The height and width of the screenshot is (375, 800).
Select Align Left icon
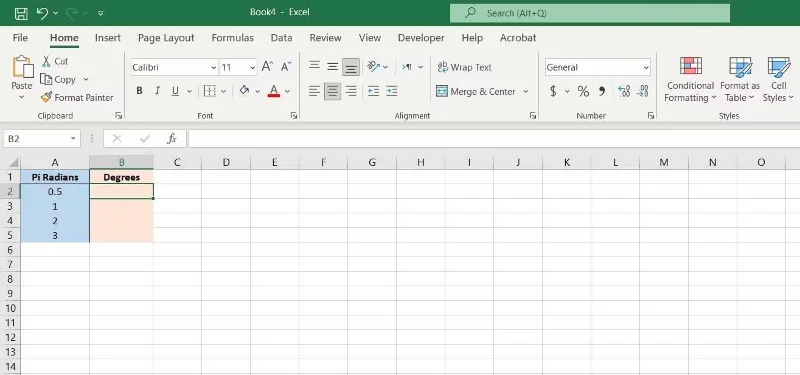314,91
